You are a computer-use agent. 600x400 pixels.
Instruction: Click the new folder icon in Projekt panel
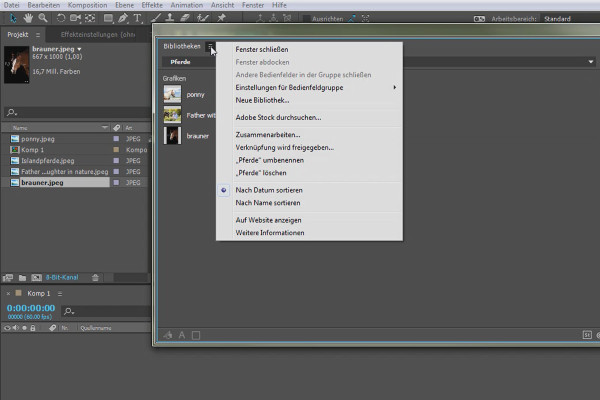pos(22,278)
